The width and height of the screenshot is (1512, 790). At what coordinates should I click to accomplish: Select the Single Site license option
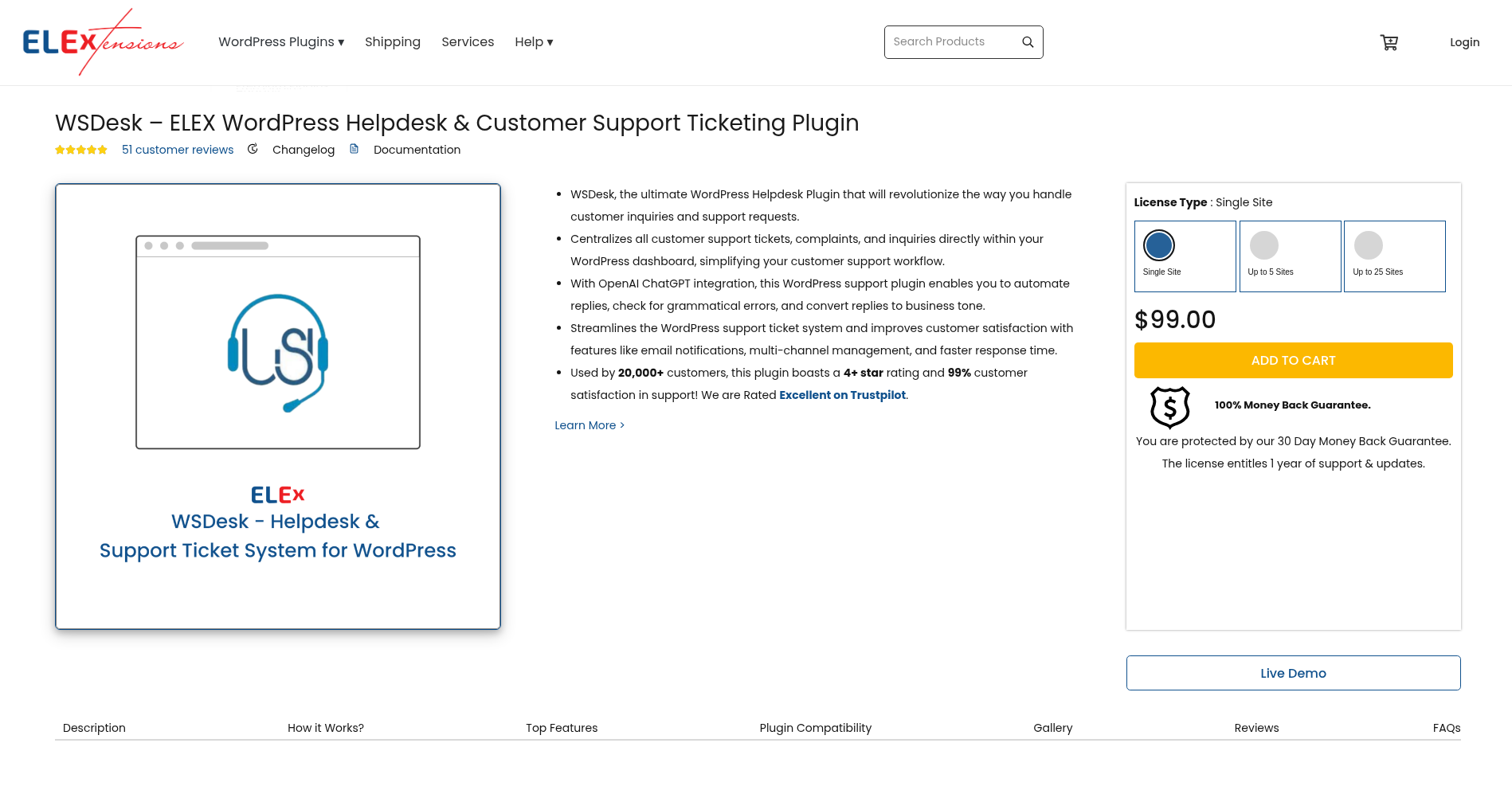[1185, 256]
